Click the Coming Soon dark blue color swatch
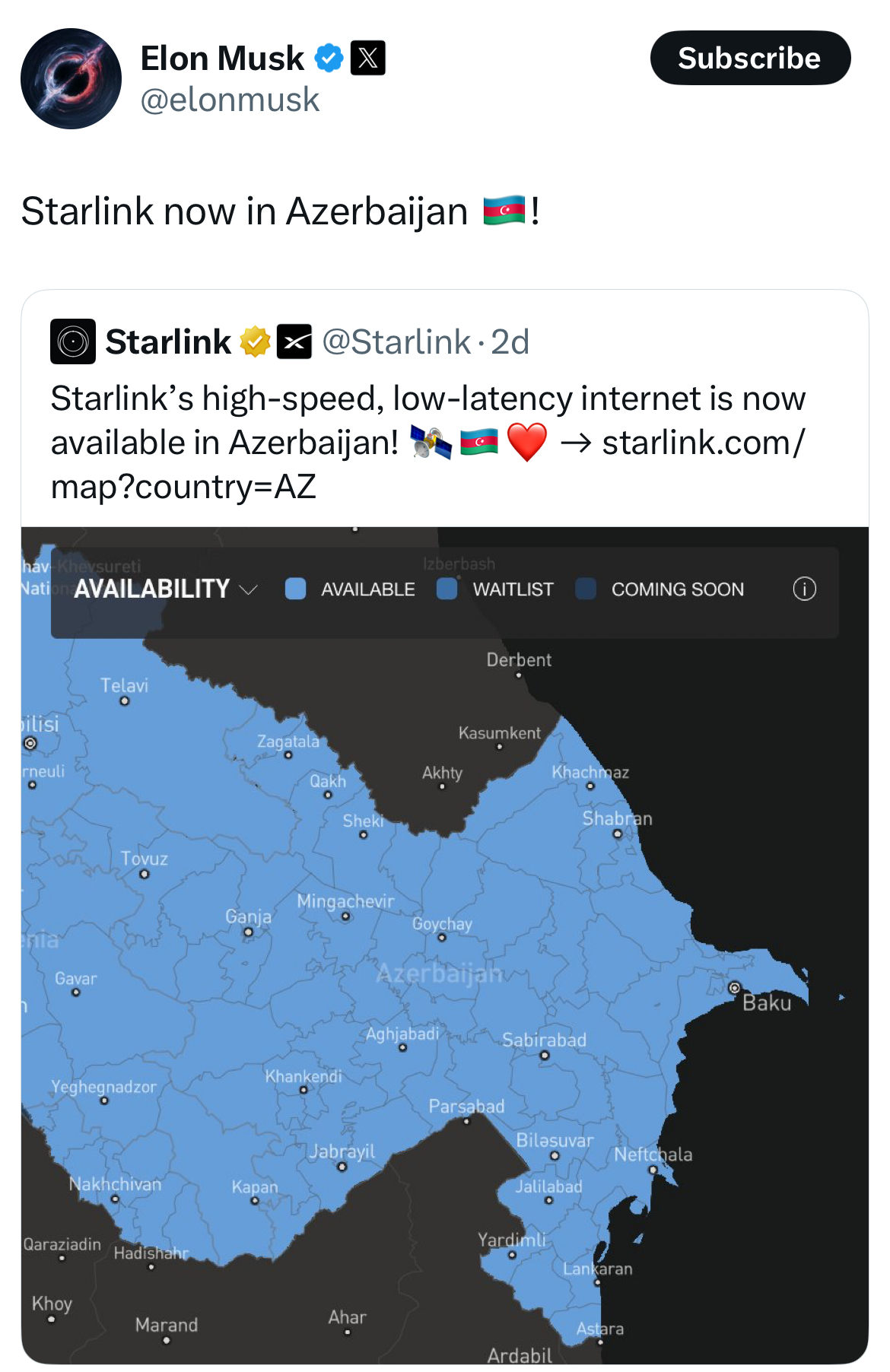The height and width of the screenshot is (1372, 890). (x=586, y=589)
